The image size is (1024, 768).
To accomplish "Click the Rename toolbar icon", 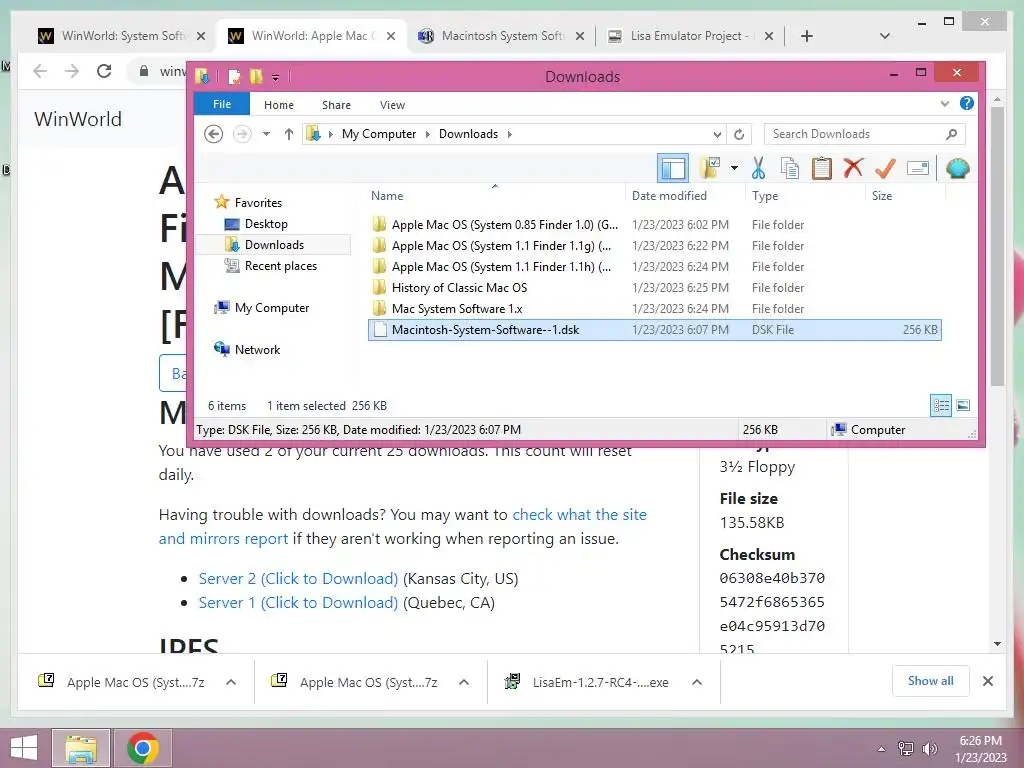I will [918, 168].
